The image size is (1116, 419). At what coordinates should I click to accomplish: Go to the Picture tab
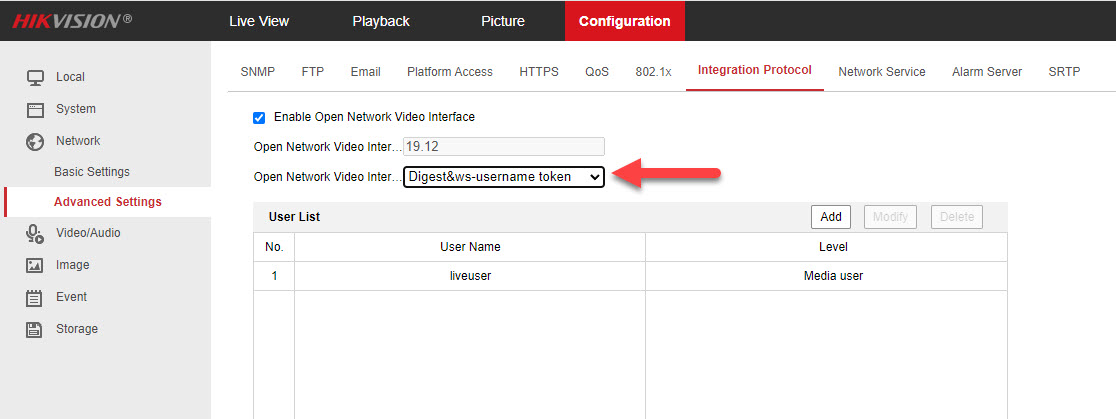502,21
